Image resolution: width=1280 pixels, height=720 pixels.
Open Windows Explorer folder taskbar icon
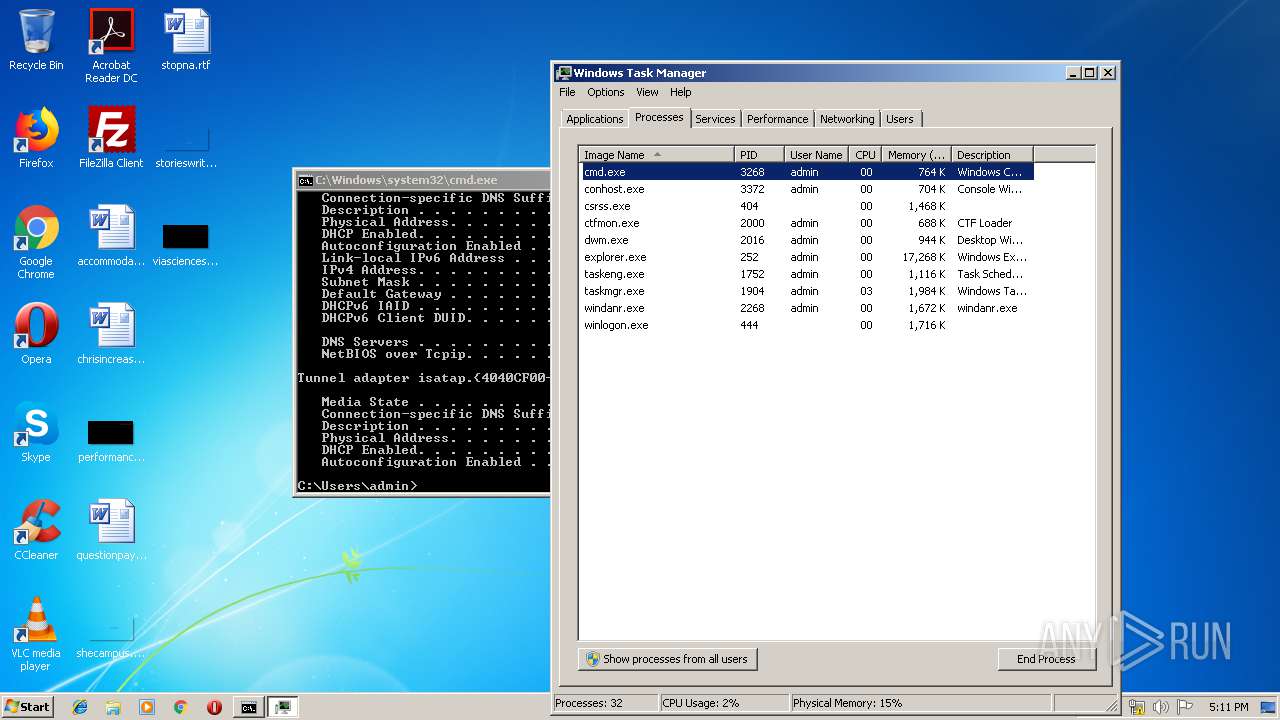pyautogui.click(x=113, y=707)
